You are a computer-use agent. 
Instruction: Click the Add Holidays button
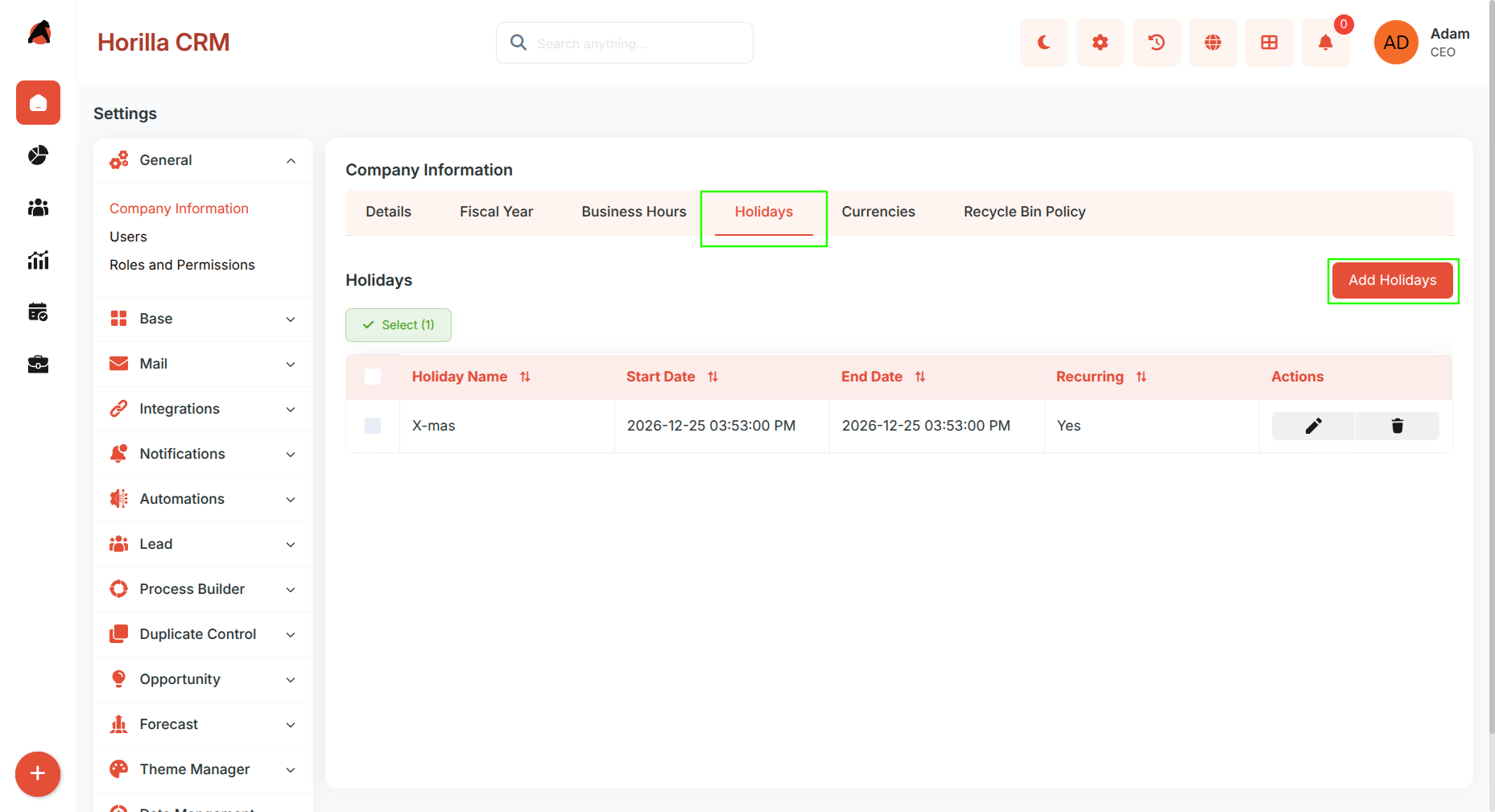click(x=1393, y=280)
